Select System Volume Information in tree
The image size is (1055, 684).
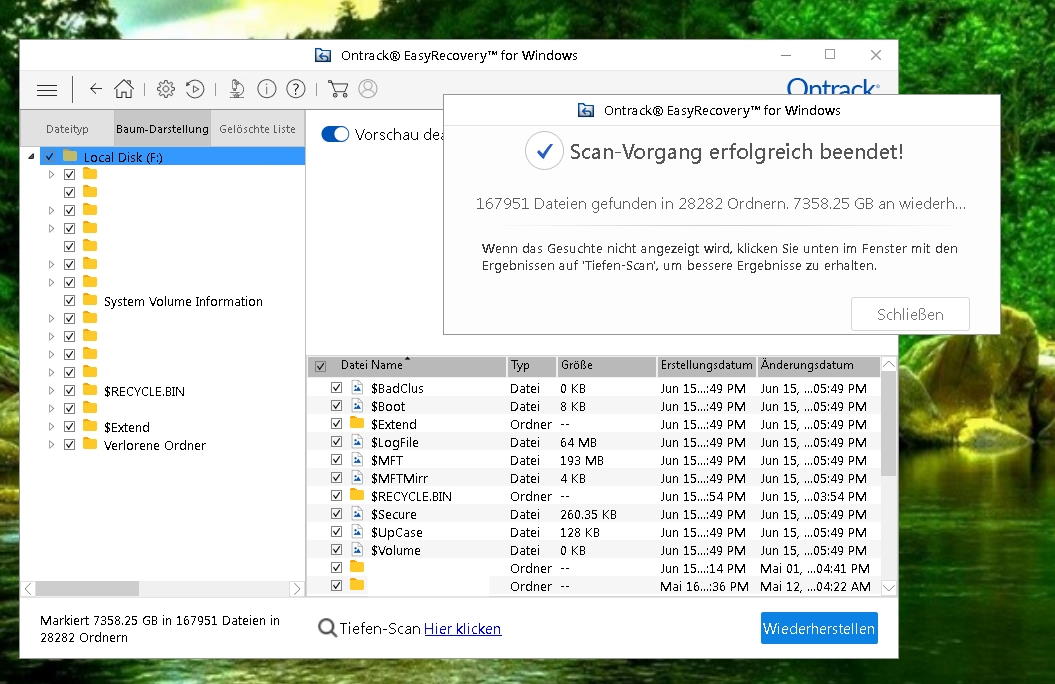click(x=183, y=301)
